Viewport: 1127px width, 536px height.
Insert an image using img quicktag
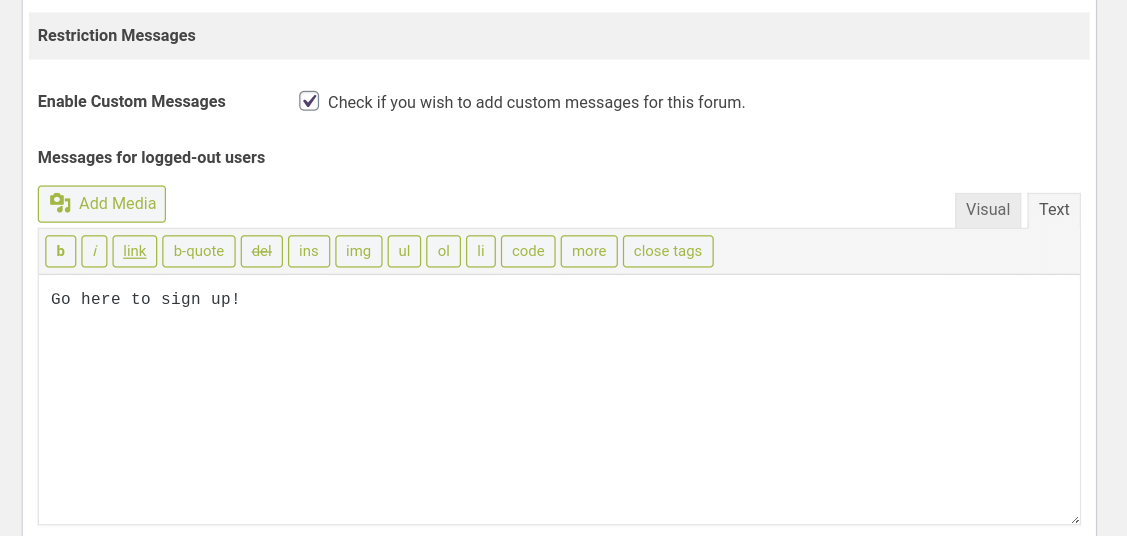[x=359, y=251]
